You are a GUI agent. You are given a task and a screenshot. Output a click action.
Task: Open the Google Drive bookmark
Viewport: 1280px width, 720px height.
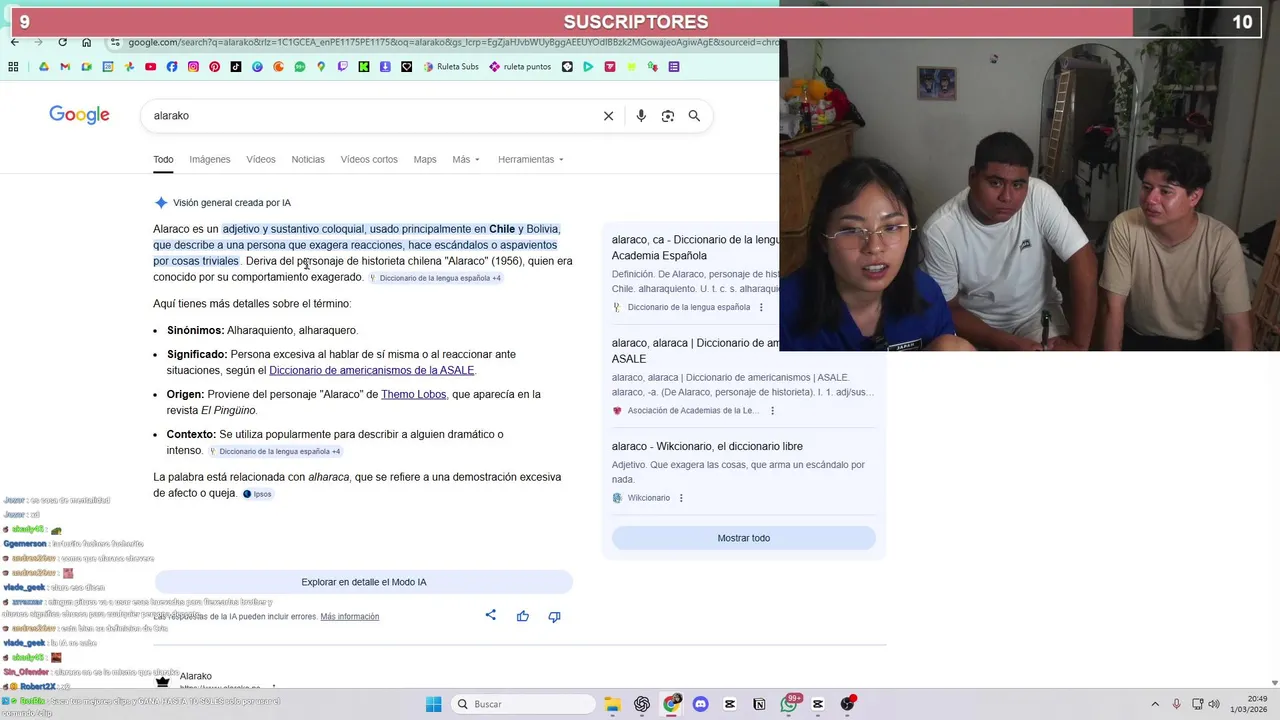tap(44, 67)
